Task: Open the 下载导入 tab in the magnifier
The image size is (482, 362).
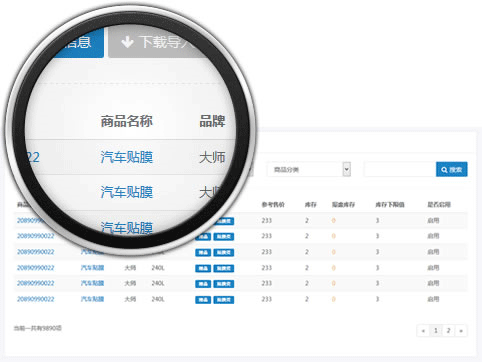Action: [160, 42]
